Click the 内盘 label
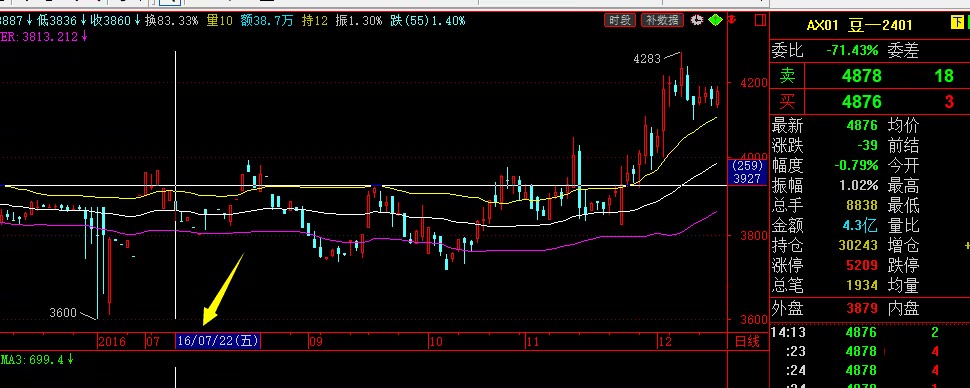 coord(903,308)
